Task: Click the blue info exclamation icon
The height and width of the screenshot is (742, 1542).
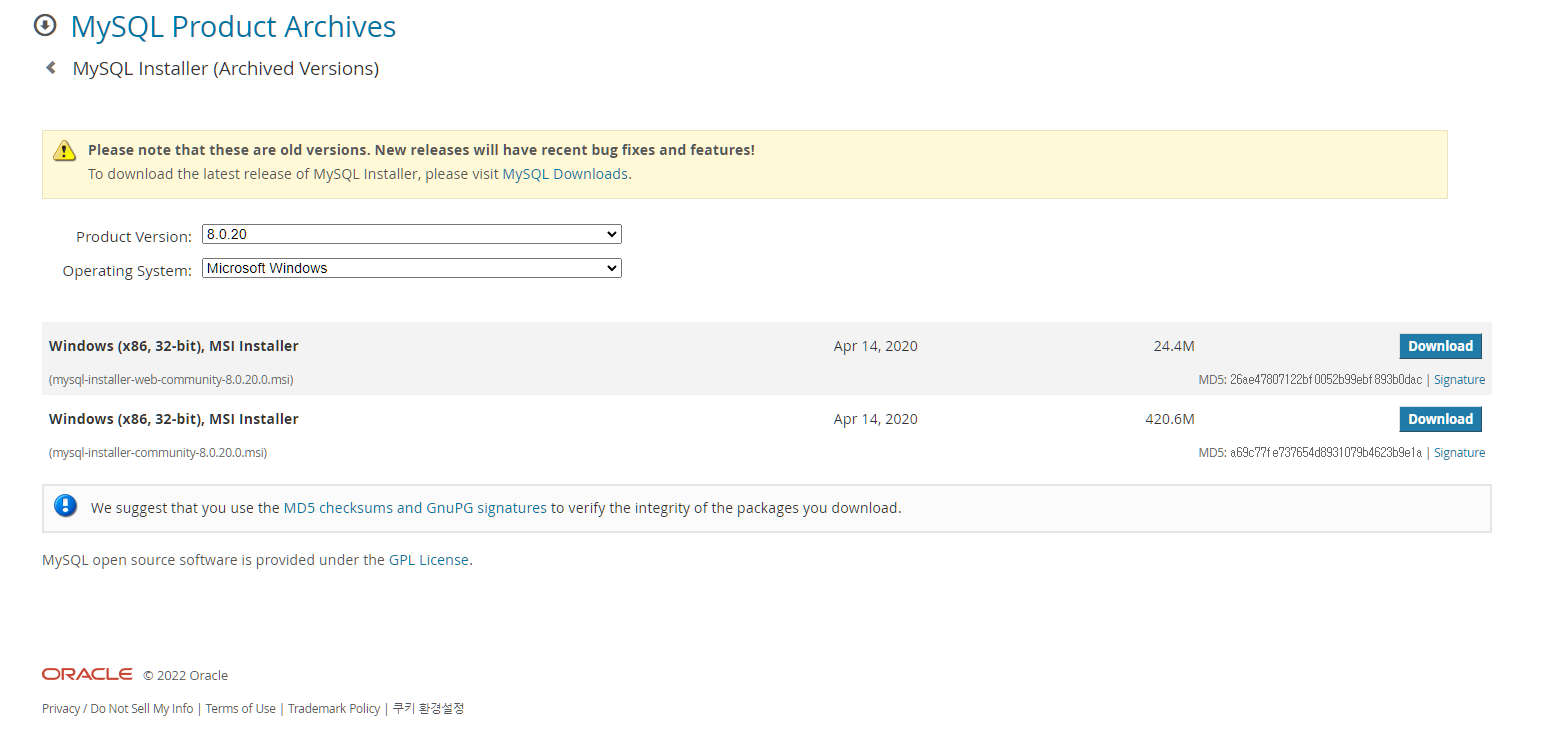Action: (x=66, y=506)
